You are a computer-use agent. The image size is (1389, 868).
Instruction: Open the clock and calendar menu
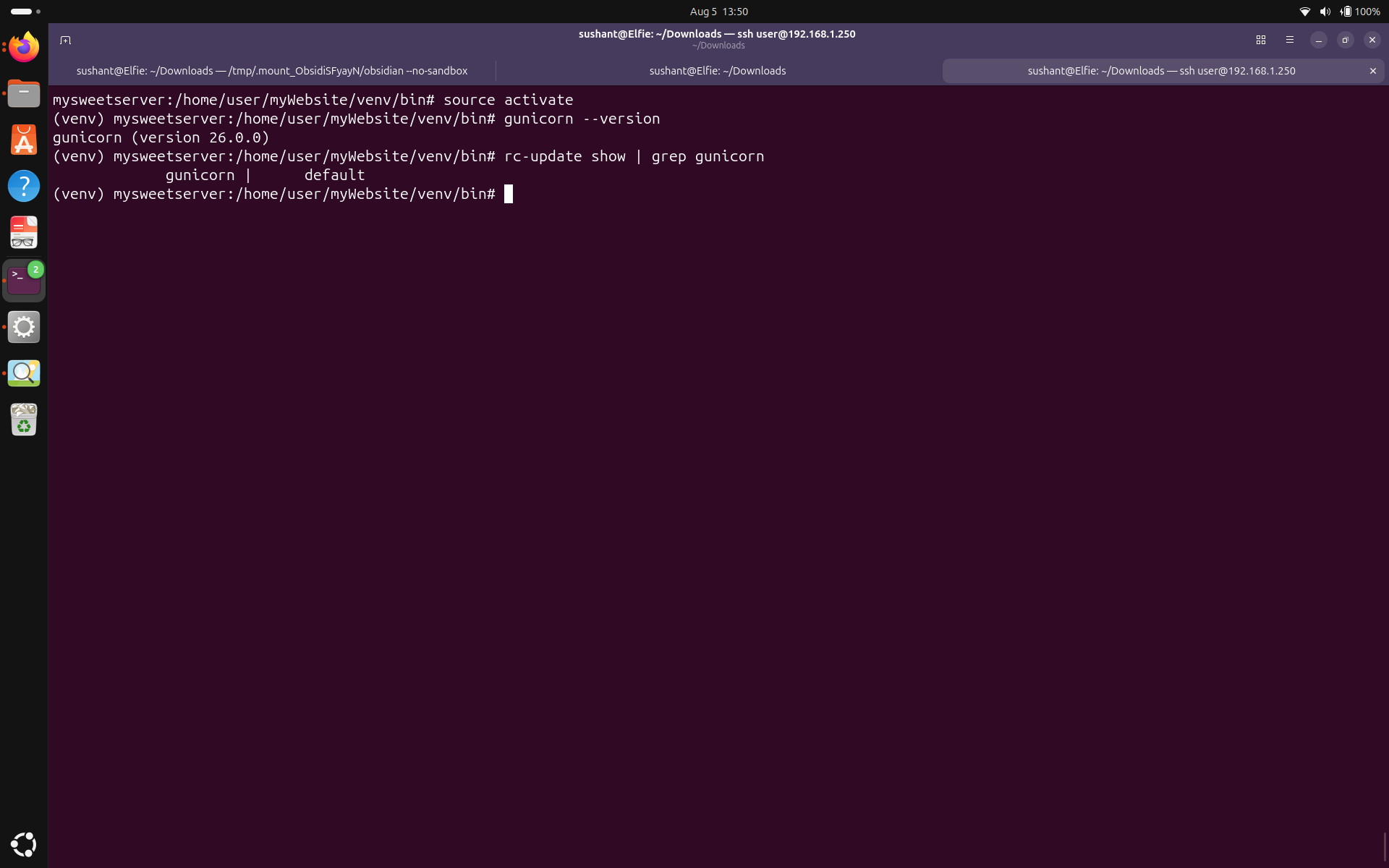pyautogui.click(x=718, y=12)
